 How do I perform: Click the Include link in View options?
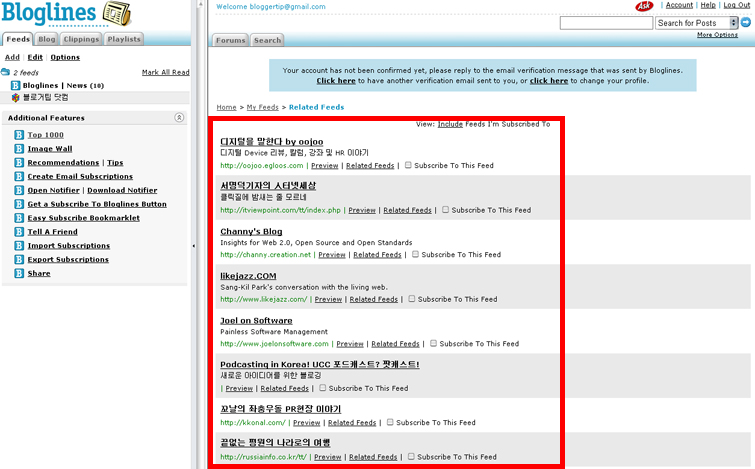coord(450,124)
